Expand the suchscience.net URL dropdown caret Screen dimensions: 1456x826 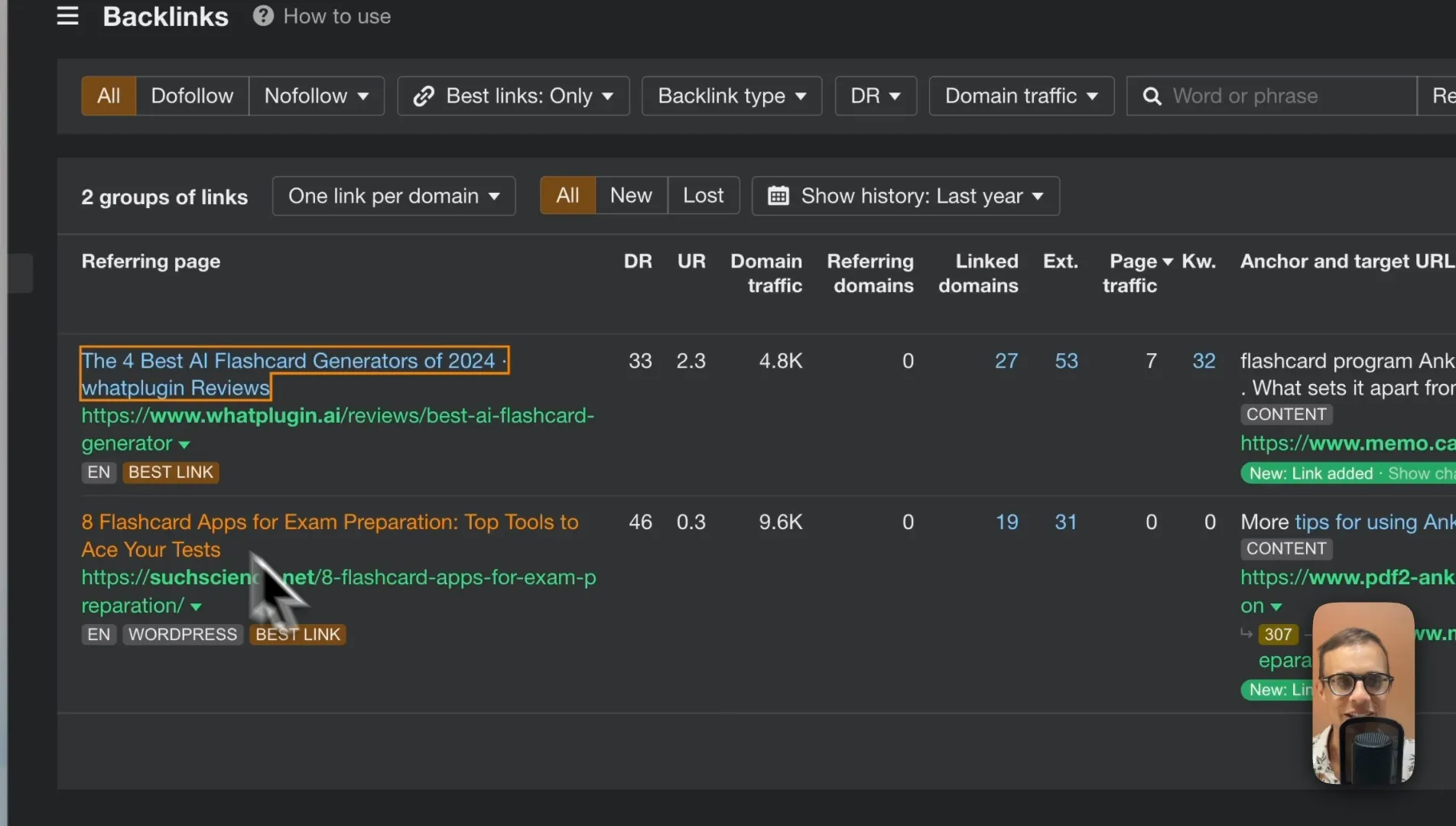pos(196,606)
